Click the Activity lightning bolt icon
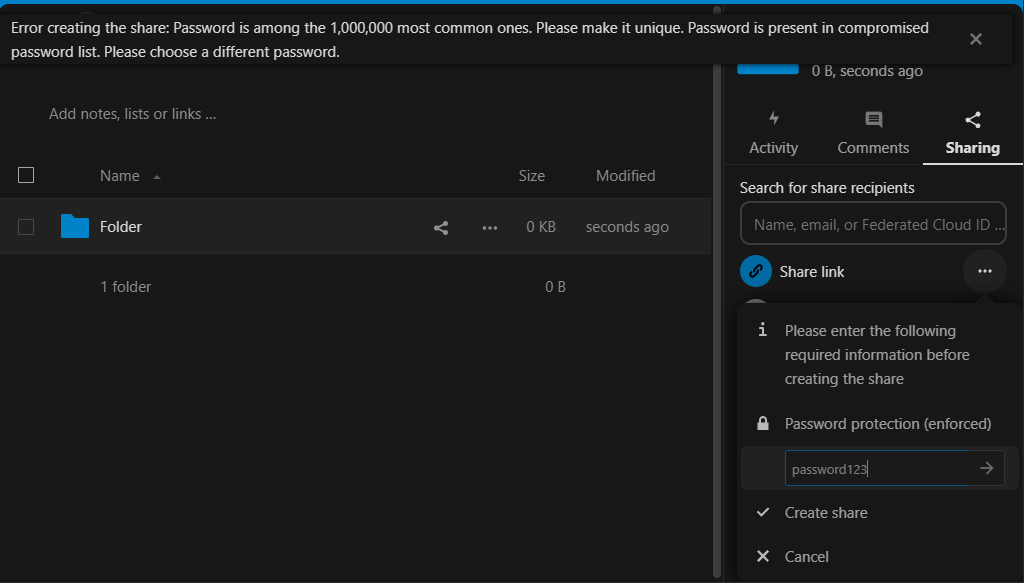This screenshot has height=583, width=1024. tap(774, 118)
